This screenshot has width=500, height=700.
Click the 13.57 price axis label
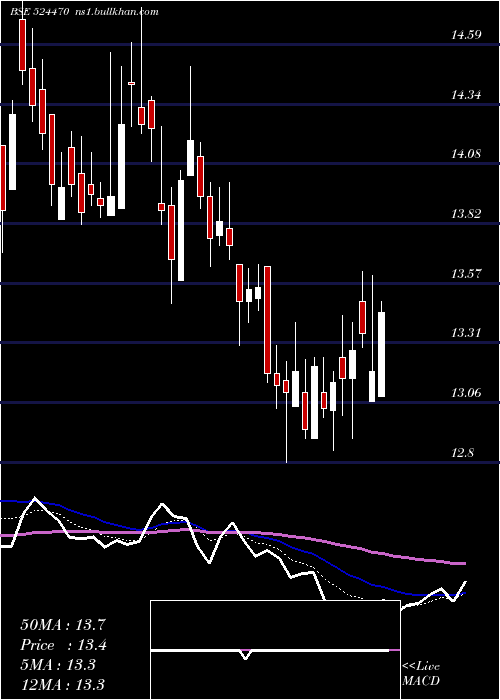tap(466, 273)
